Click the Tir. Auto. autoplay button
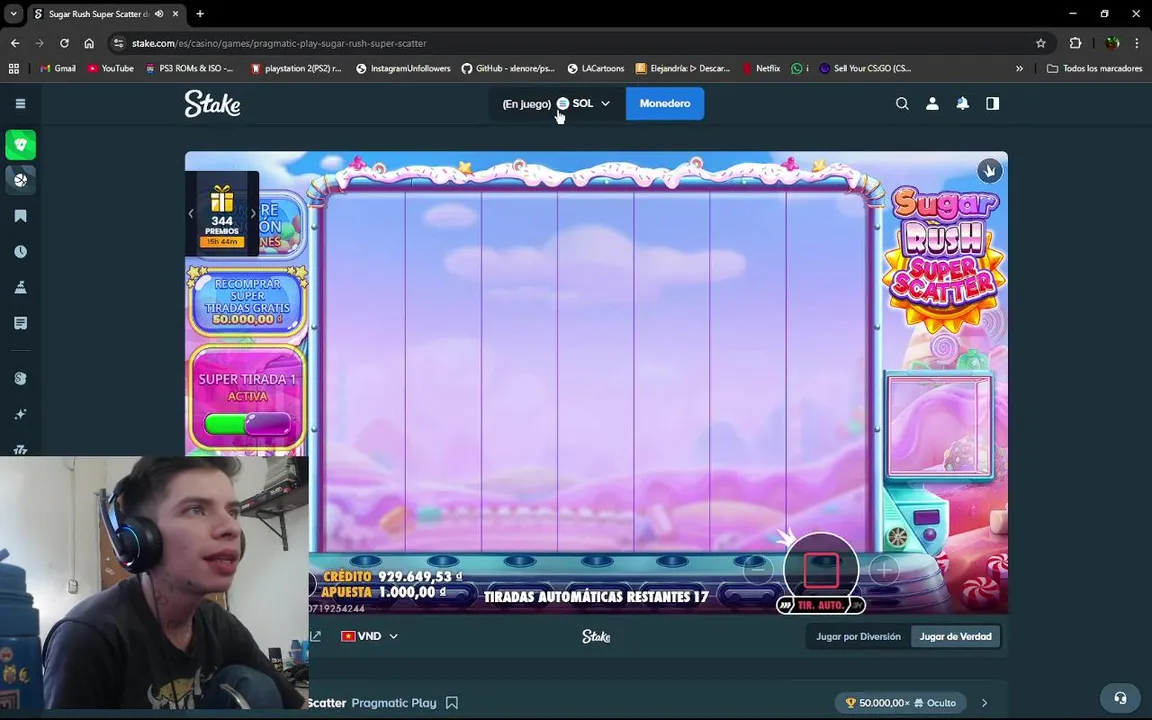Viewport: 1152px width, 720px height. pyautogui.click(x=821, y=605)
